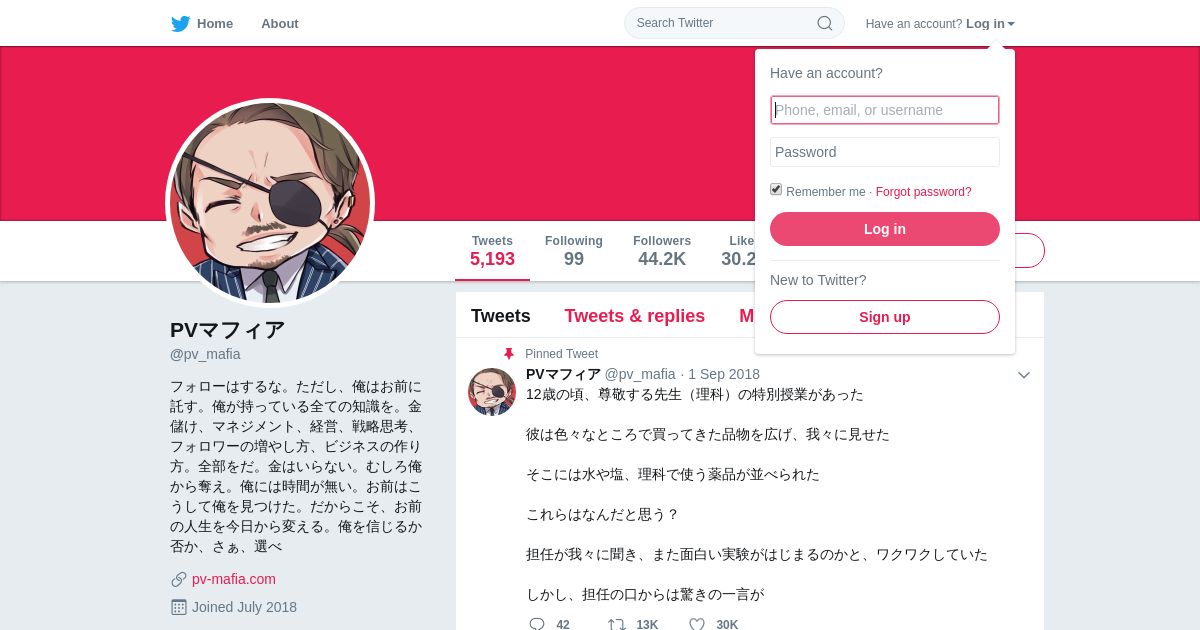Click the Phone, email, or username field
This screenshot has height=630, width=1200.
(885, 110)
